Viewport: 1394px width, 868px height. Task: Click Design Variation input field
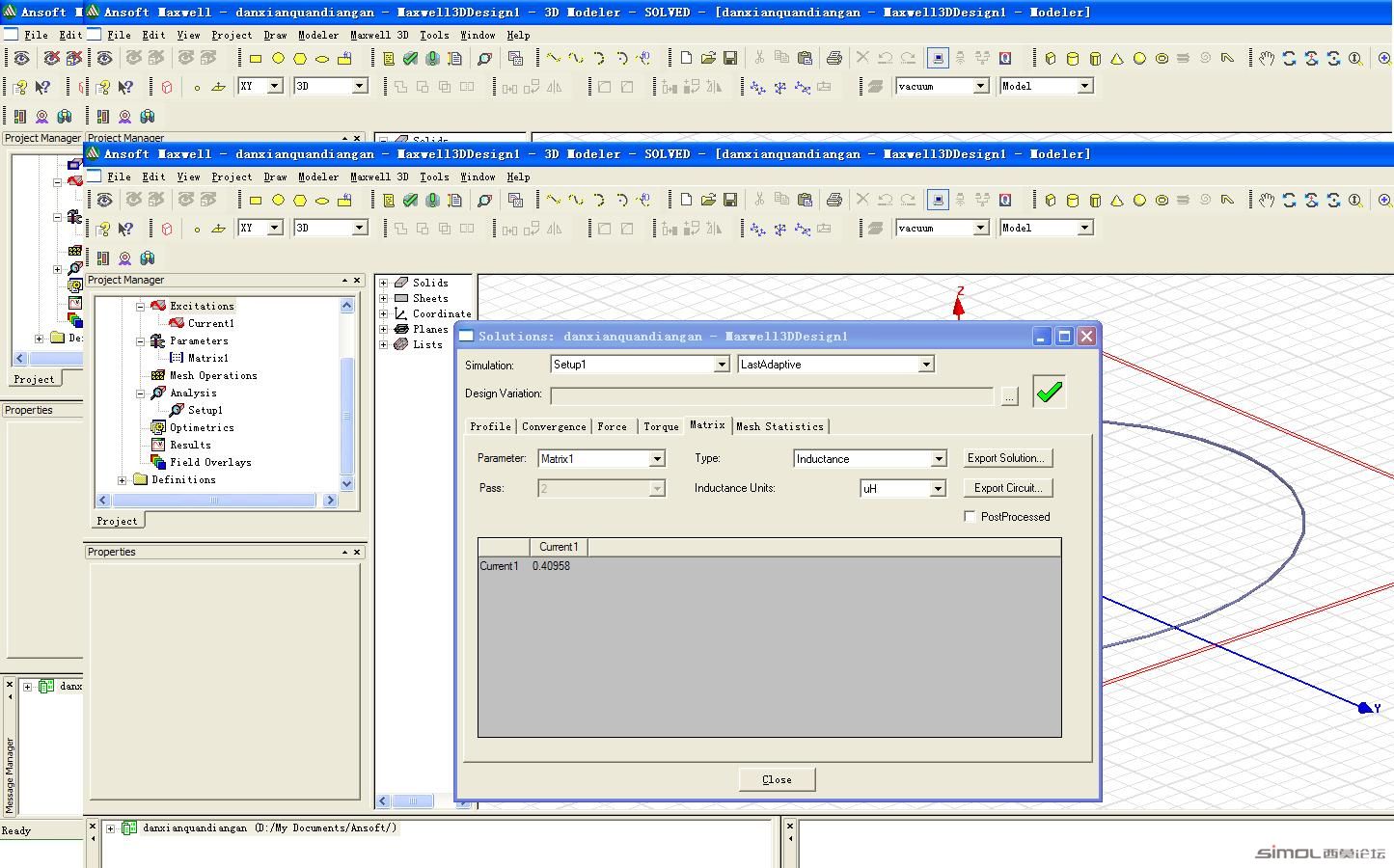(772, 395)
